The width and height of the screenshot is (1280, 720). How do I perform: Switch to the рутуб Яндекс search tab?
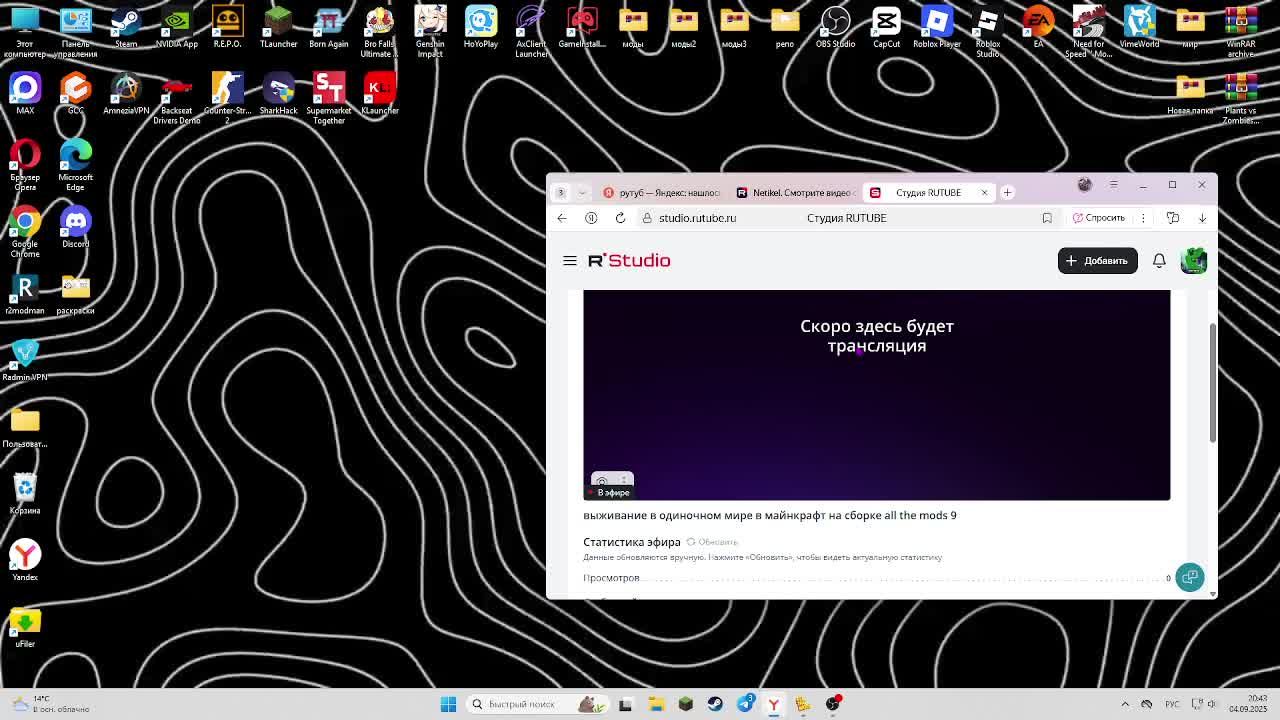(661, 193)
